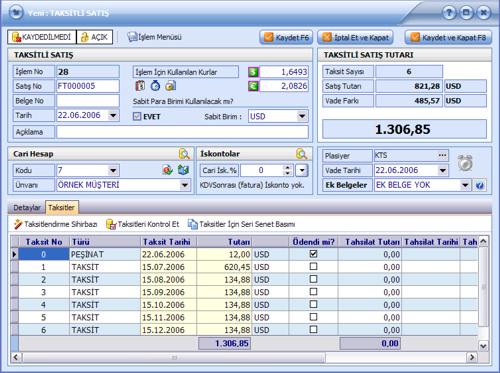The width and height of the screenshot is (500, 373).
Task: Expand the Ünvanı customer dropdown
Action: pos(184,185)
